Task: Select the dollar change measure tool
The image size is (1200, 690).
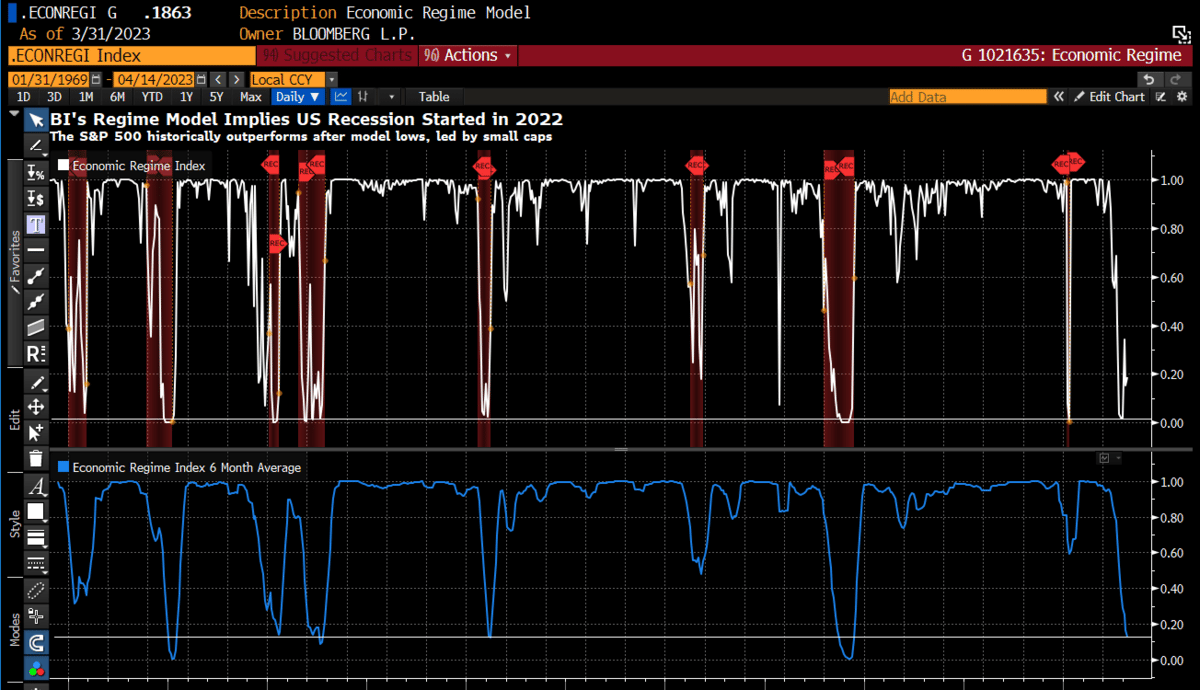Action: pos(36,199)
